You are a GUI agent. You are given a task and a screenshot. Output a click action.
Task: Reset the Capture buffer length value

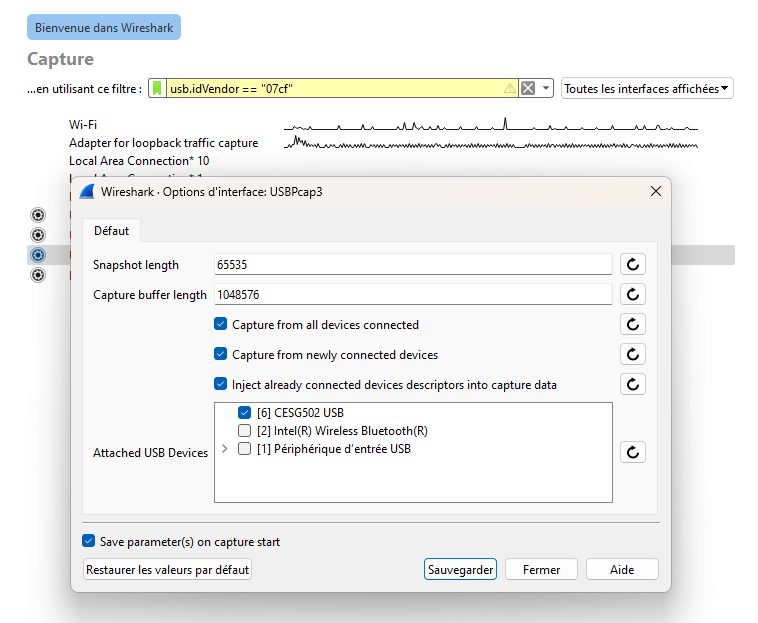pyautogui.click(x=632, y=294)
